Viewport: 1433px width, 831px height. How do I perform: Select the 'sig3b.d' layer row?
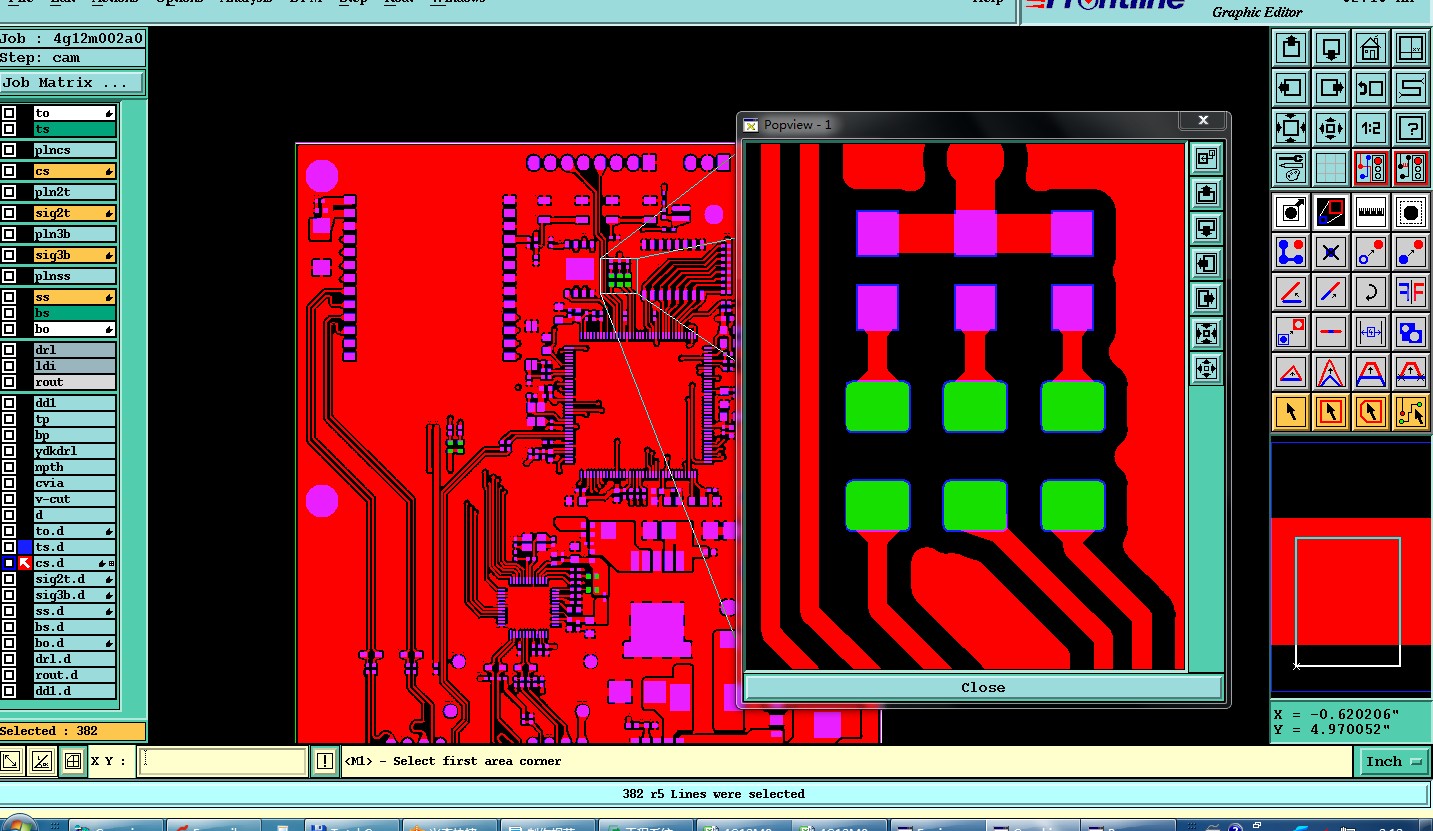click(x=74, y=595)
